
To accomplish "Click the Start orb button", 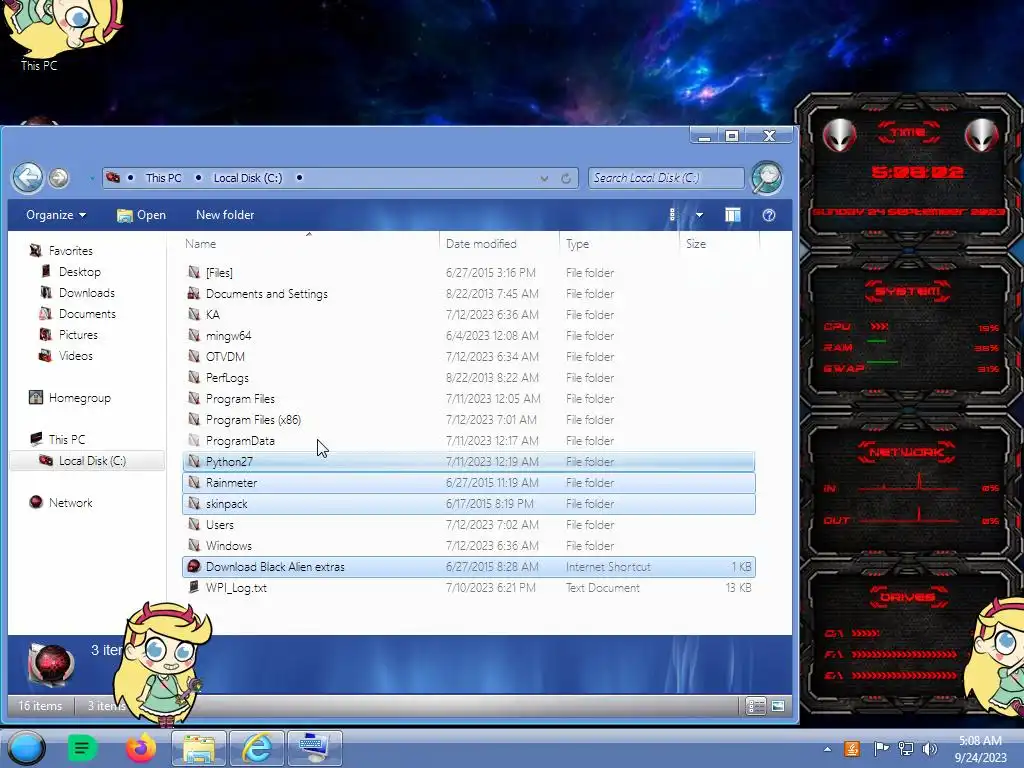I will click(26, 748).
